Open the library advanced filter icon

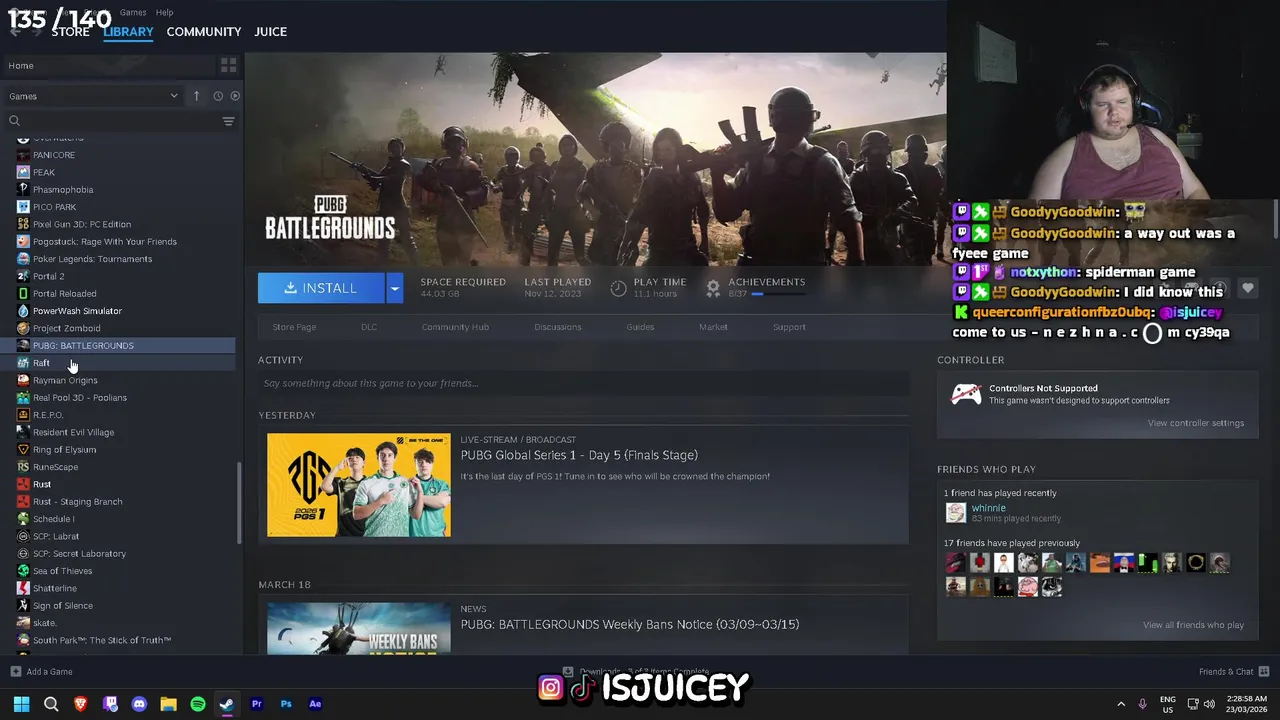pos(228,121)
